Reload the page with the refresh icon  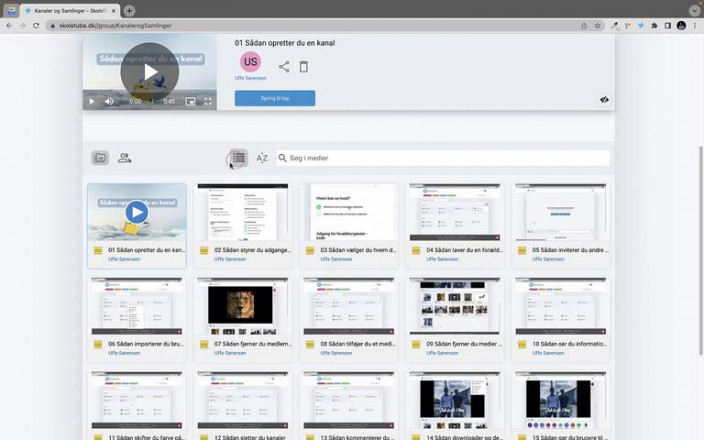[36, 26]
